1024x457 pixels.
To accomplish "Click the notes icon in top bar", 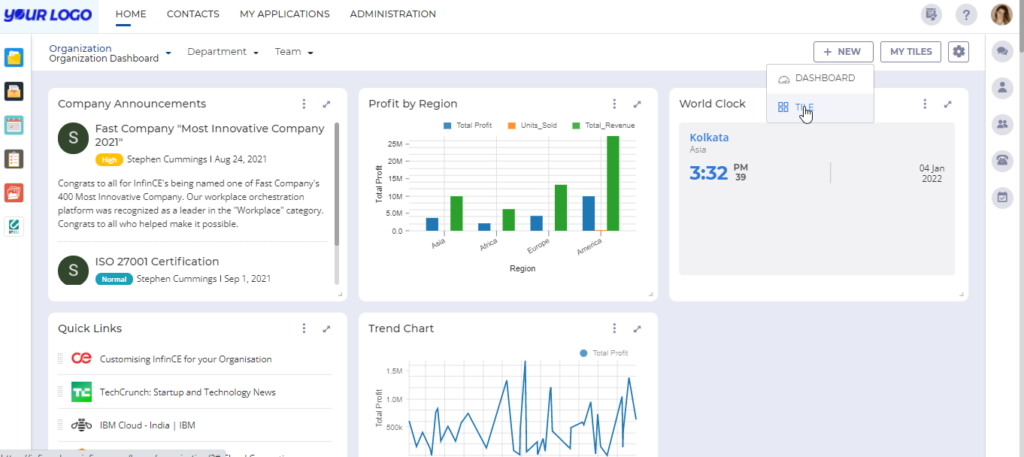I will (x=931, y=14).
